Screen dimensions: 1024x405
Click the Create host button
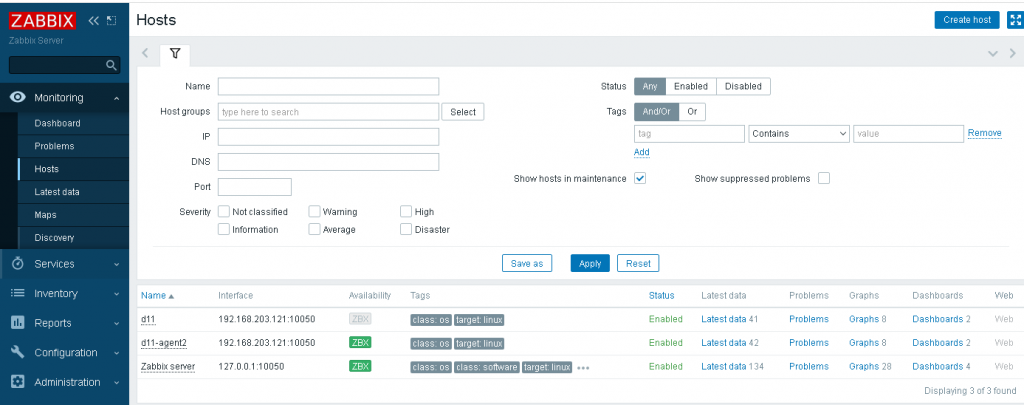click(x=967, y=20)
